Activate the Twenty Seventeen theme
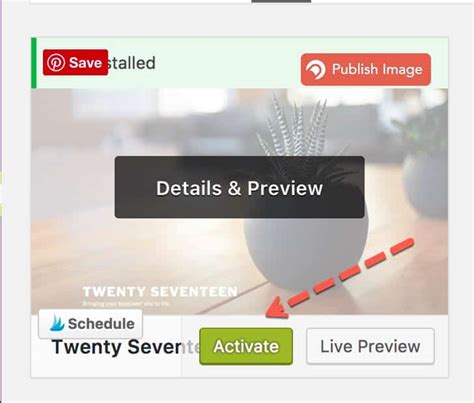The width and height of the screenshot is (474, 403). pyautogui.click(x=246, y=346)
